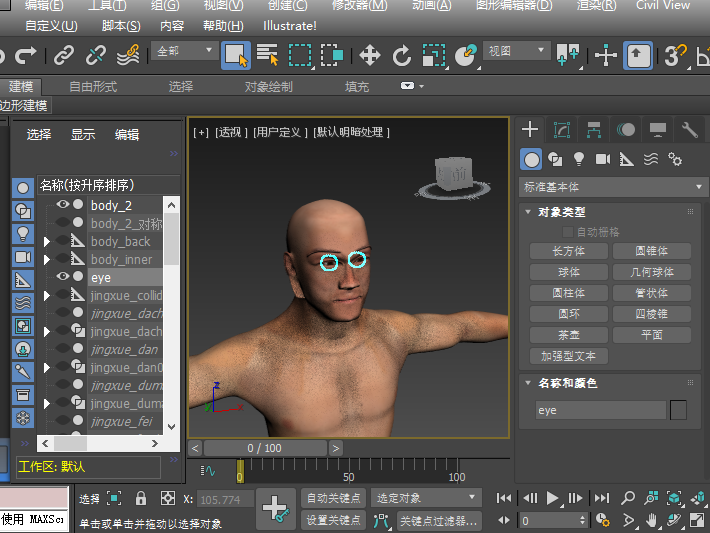Image resolution: width=710 pixels, height=533 pixels.
Task: Click the Select Object arrow tool
Action: pos(236,55)
